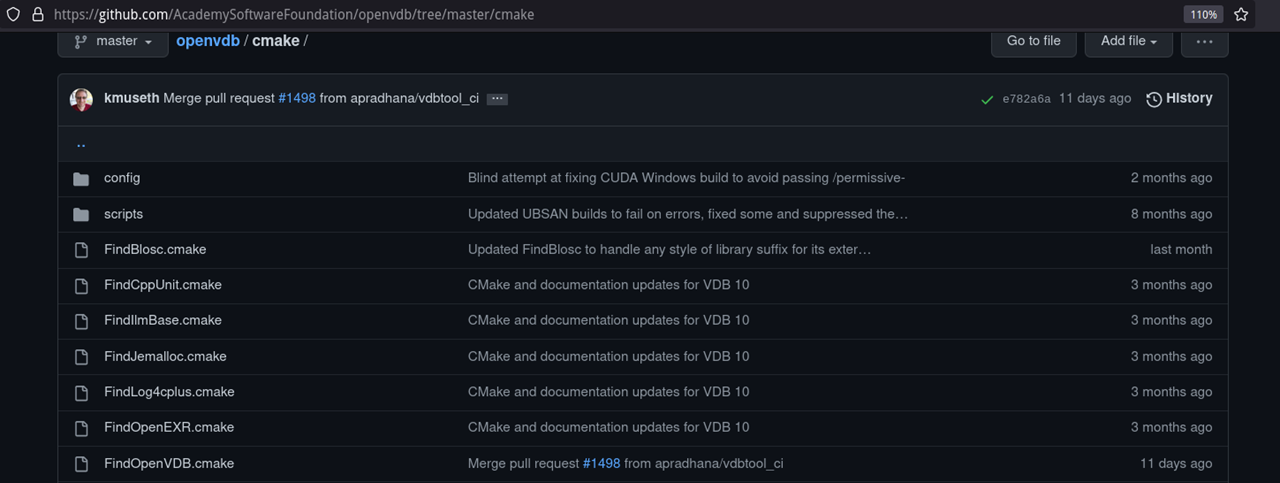Viewport: 1280px width, 483px height.
Task: Click kmuseth's avatar thumbnail
Action: point(81,99)
